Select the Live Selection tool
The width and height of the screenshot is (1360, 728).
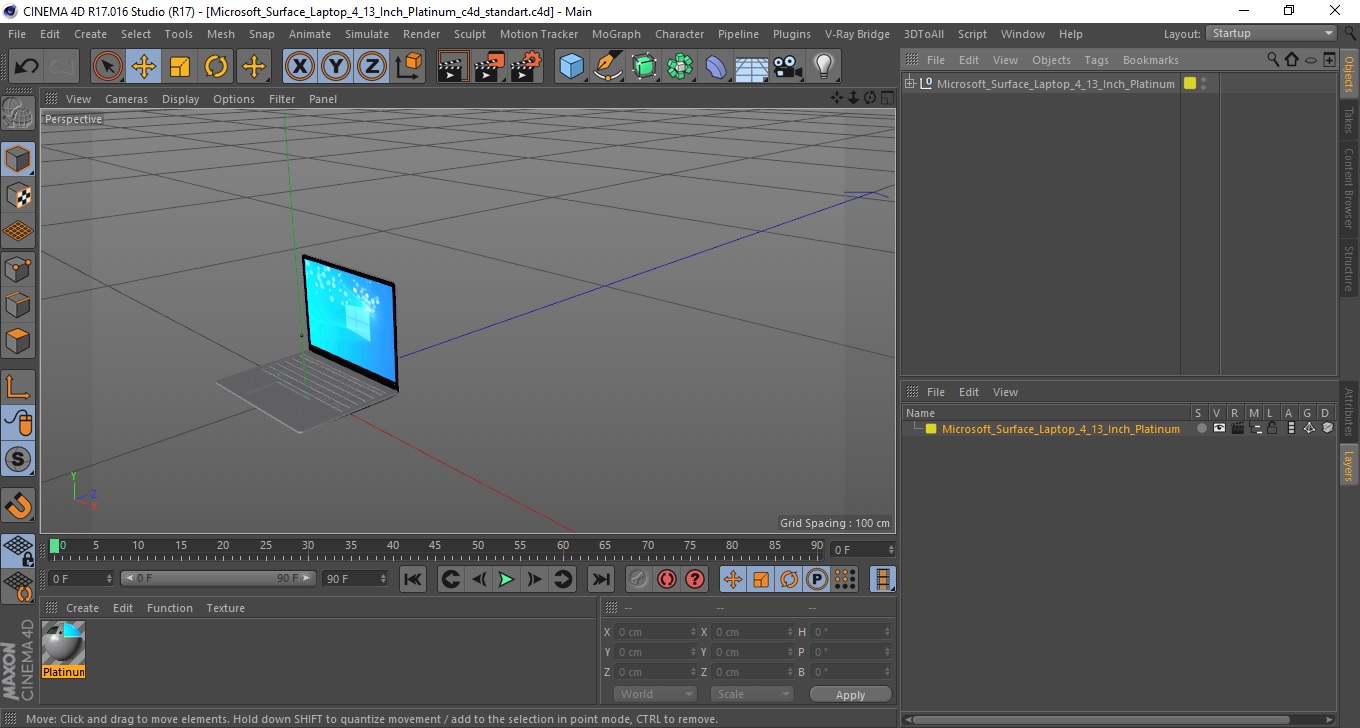(108, 67)
